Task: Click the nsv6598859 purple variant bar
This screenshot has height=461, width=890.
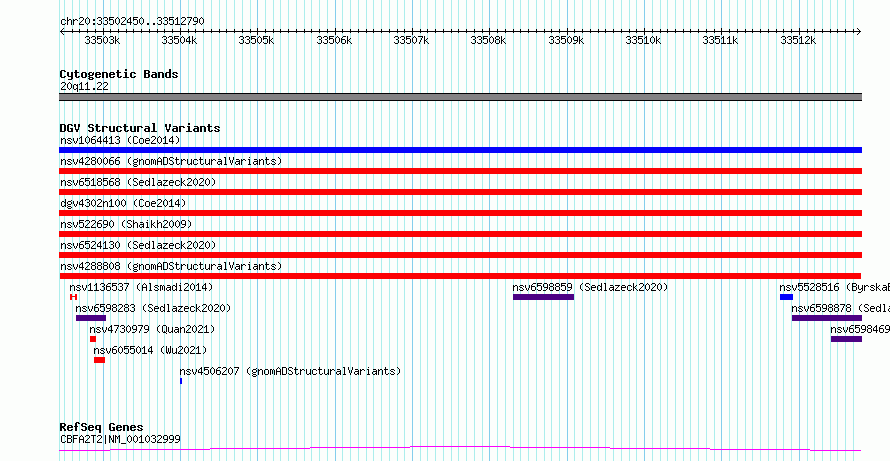Action: (543, 297)
